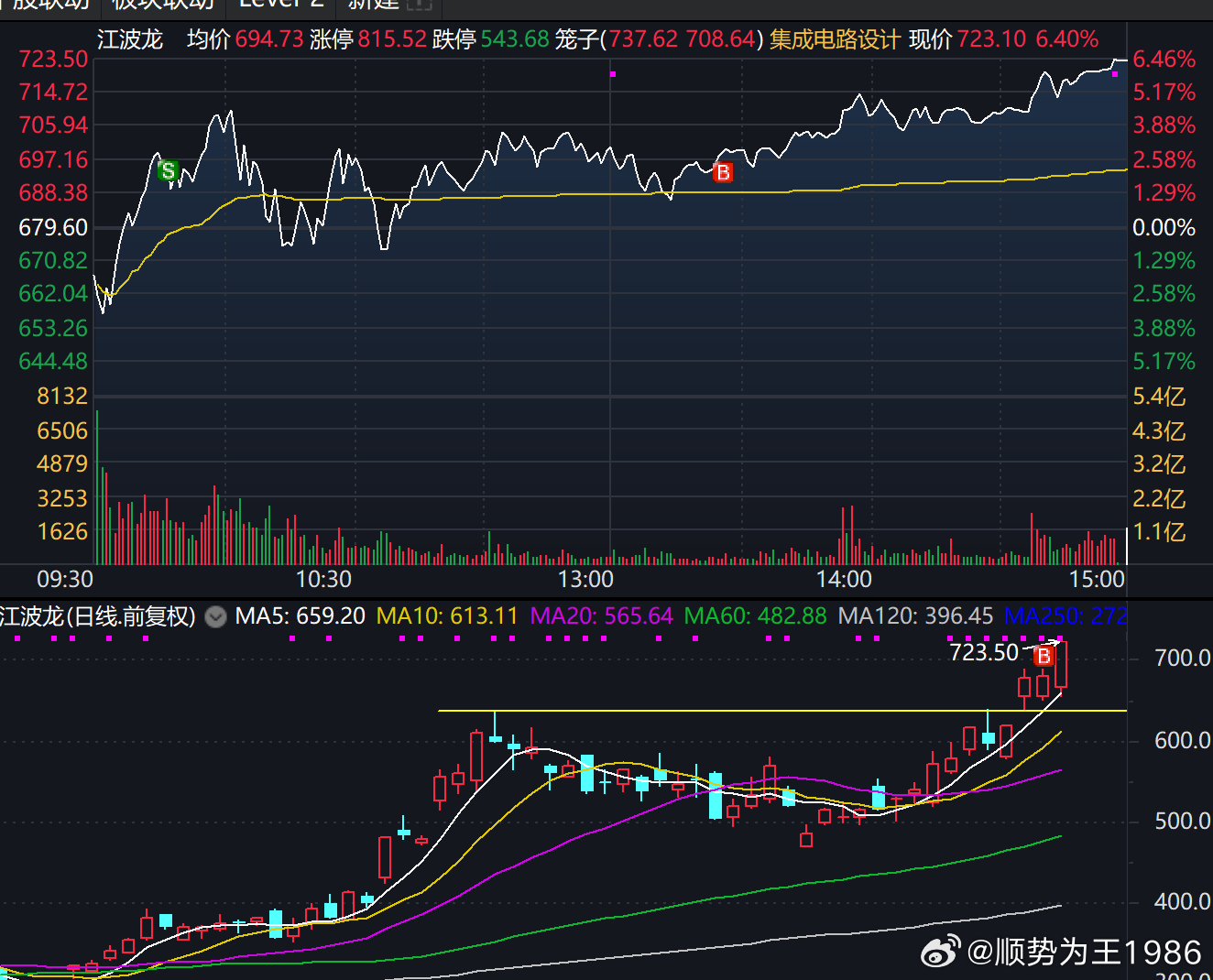
Task: Select the MA10: 613.11 indicator label
Action: [x=447, y=616]
